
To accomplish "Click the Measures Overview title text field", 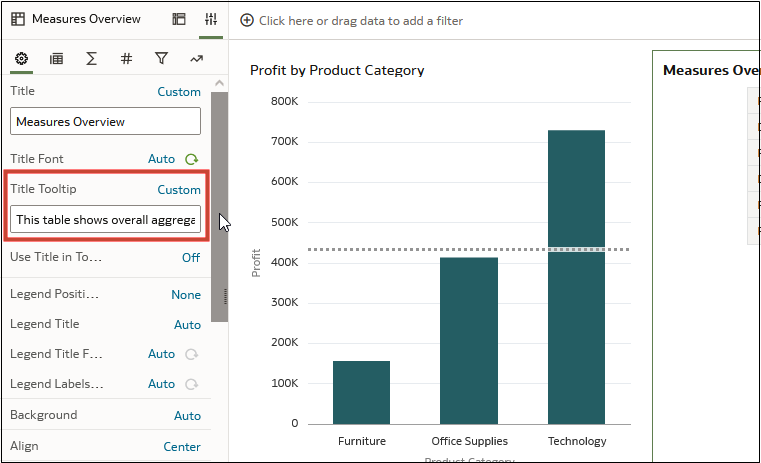I will click(105, 122).
